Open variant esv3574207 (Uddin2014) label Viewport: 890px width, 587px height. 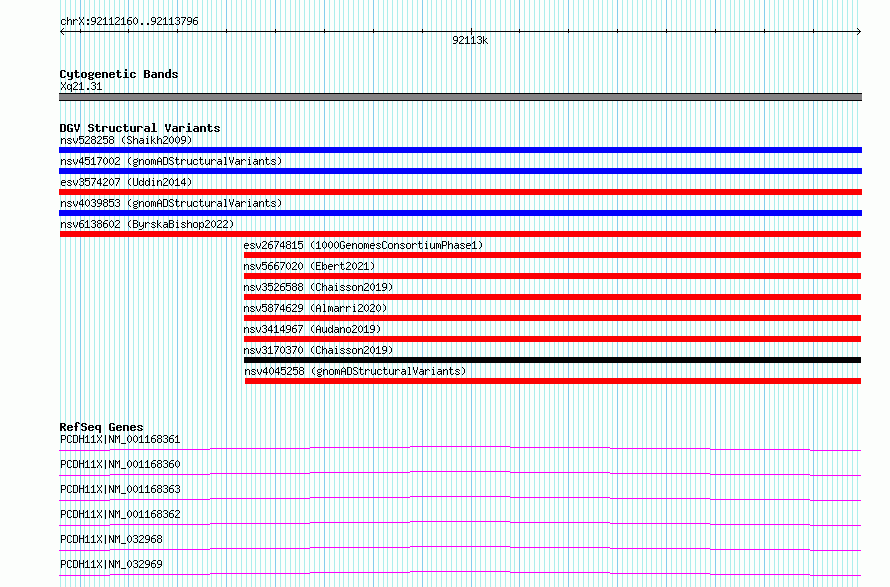tap(126, 182)
